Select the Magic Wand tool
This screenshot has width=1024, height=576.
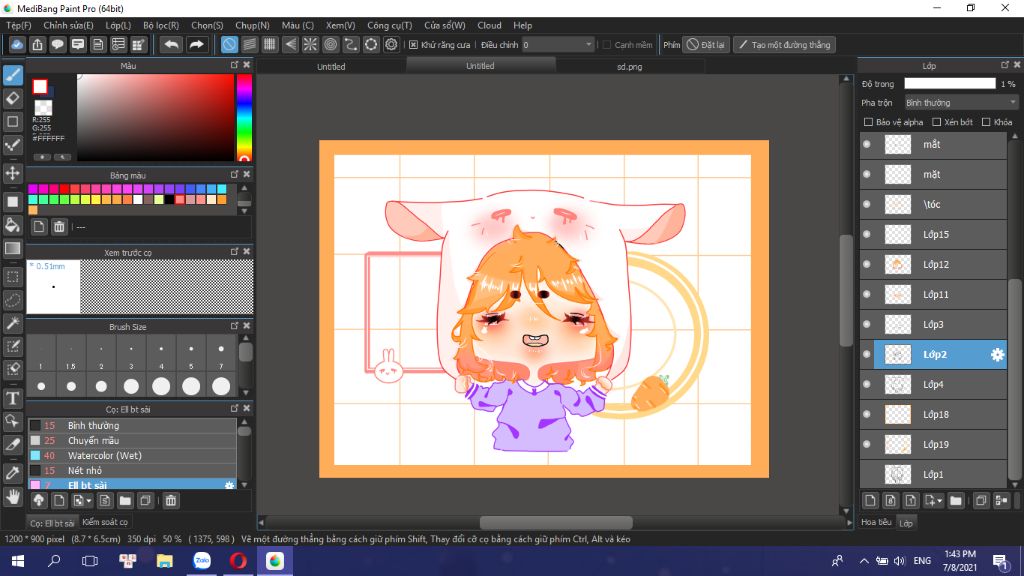point(12,323)
